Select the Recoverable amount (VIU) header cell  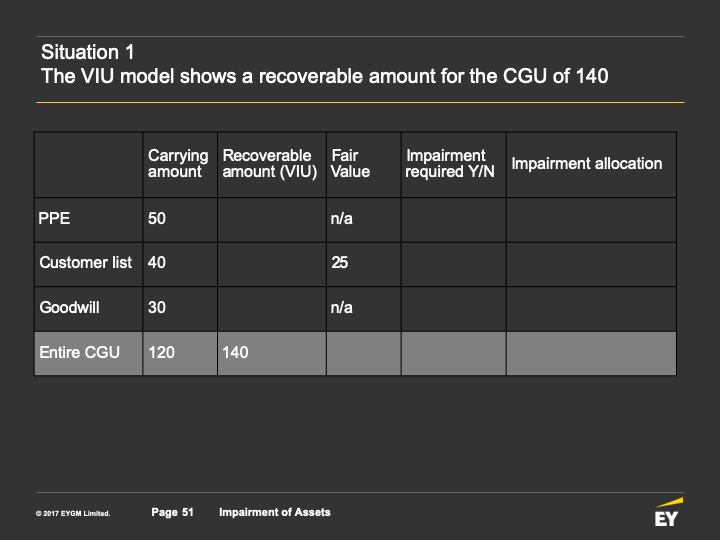(x=272, y=164)
